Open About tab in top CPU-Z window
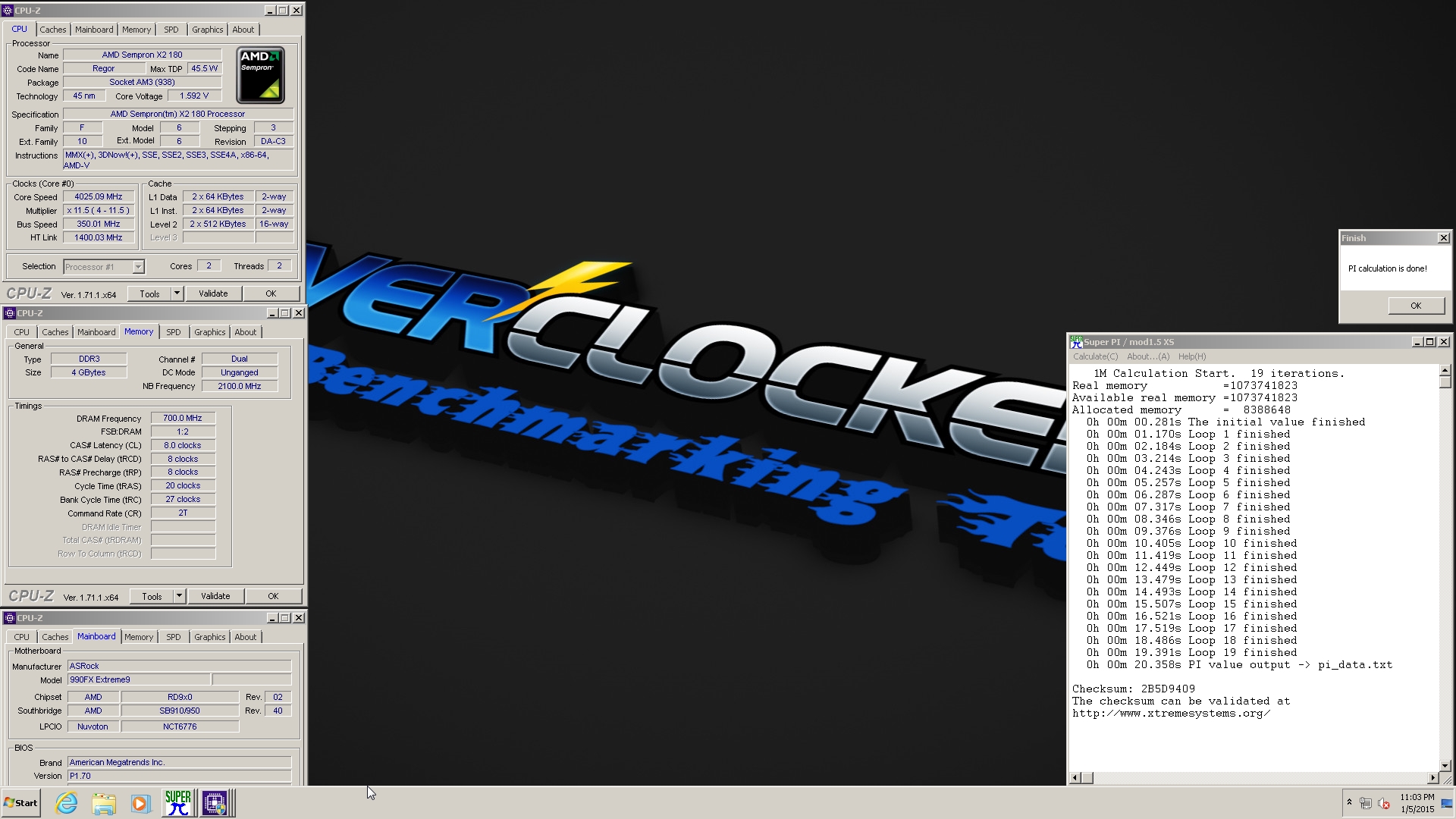This screenshot has height=819, width=1456. click(243, 30)
